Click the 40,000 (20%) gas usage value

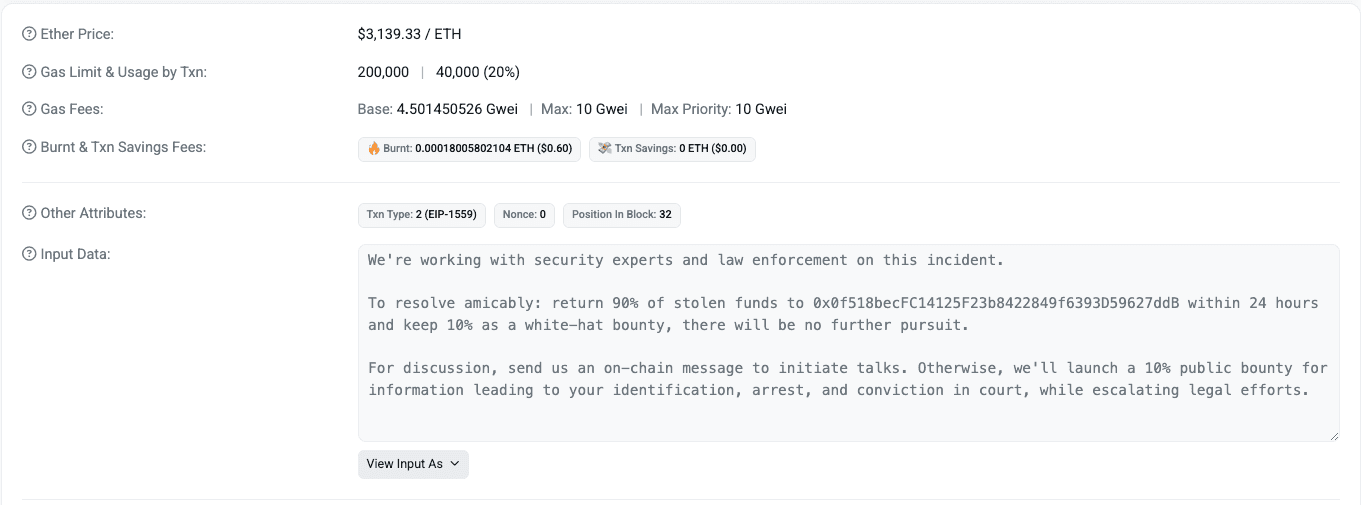pyautogui.click(x=478, y=72)
